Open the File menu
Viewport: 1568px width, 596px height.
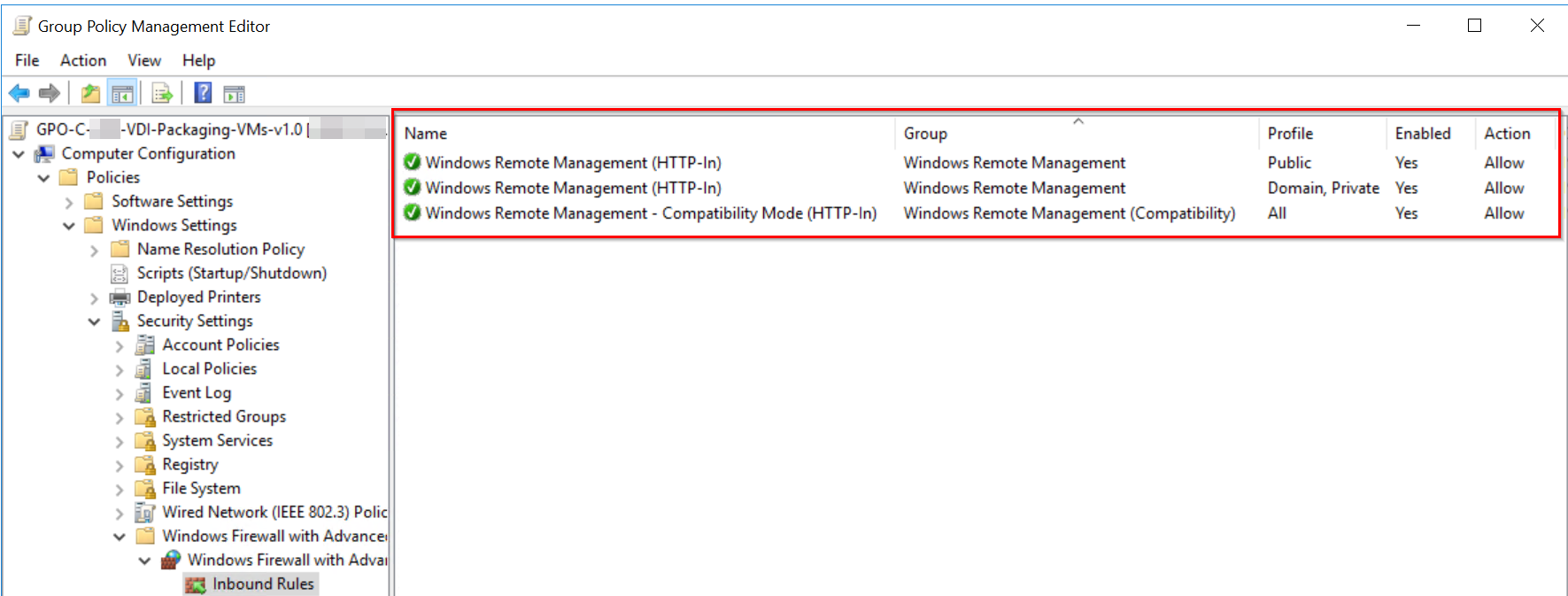coord(27,60)
